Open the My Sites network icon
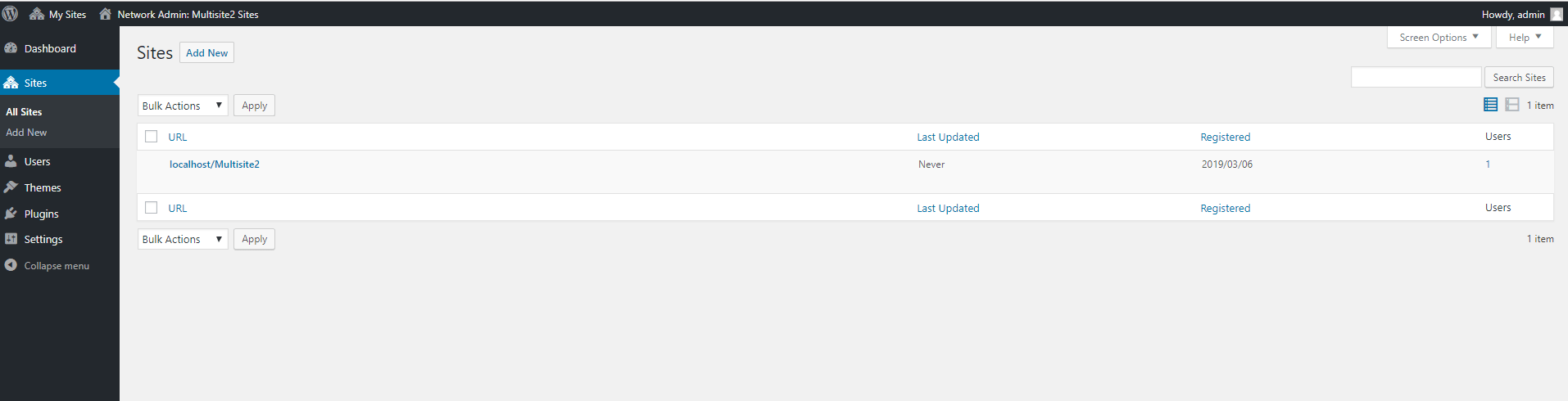 (x=37, y=14)
